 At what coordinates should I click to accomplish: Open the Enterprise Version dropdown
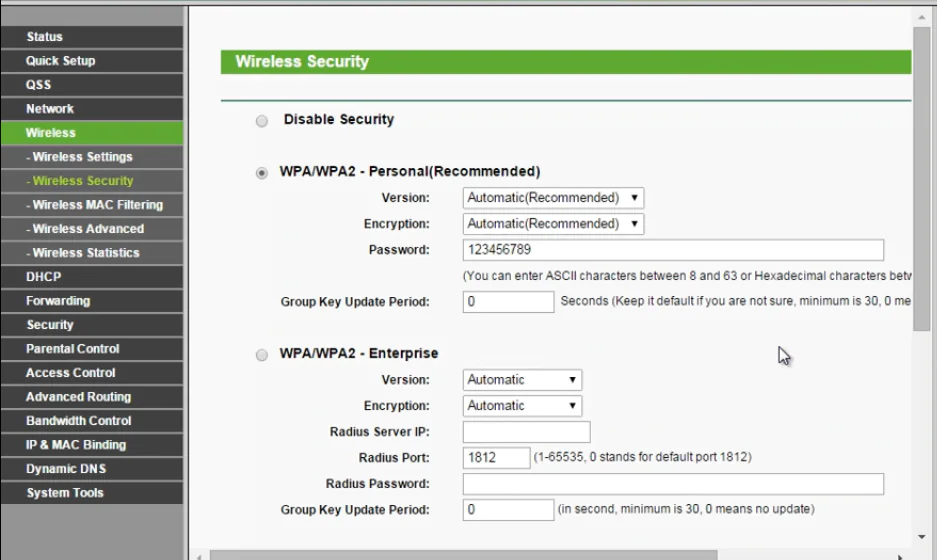pos(522,380)
